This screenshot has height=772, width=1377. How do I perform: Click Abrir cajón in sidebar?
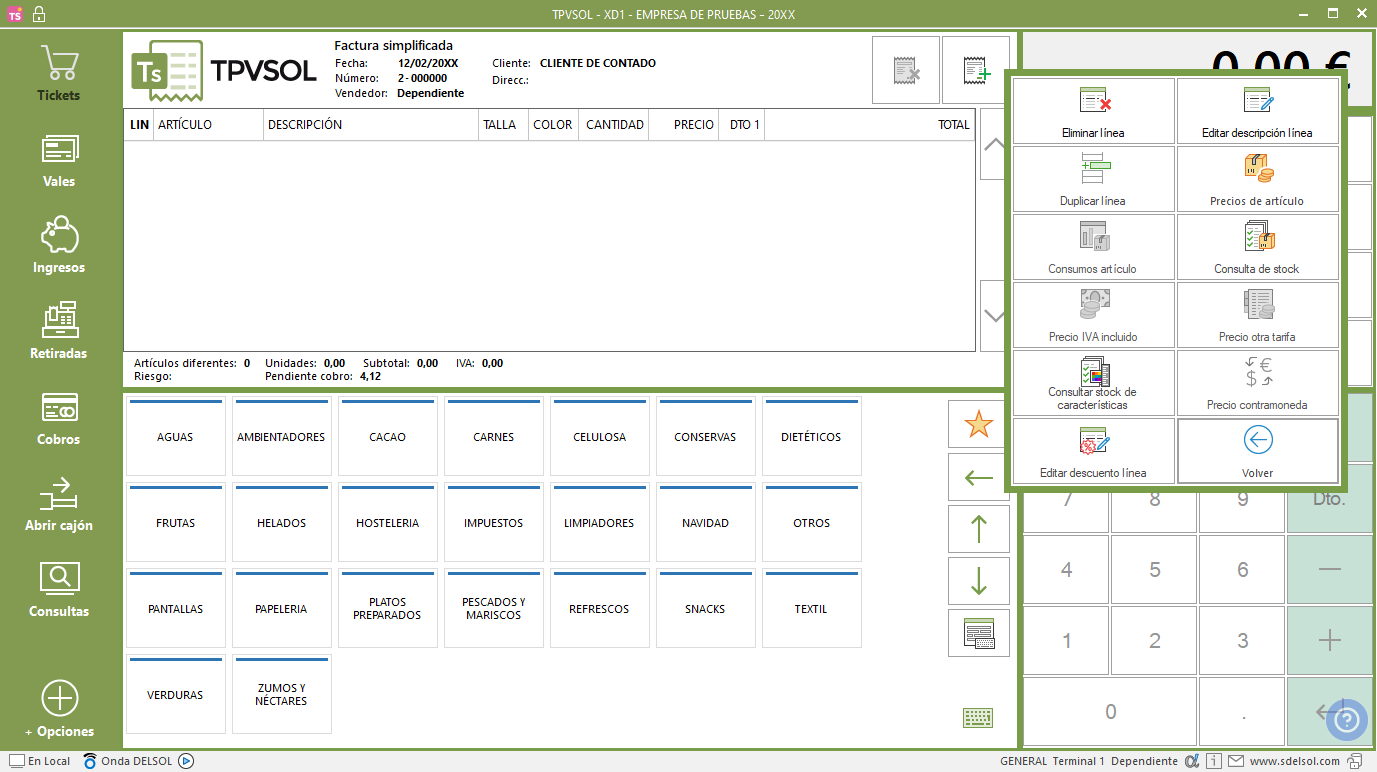coord(59,504)
